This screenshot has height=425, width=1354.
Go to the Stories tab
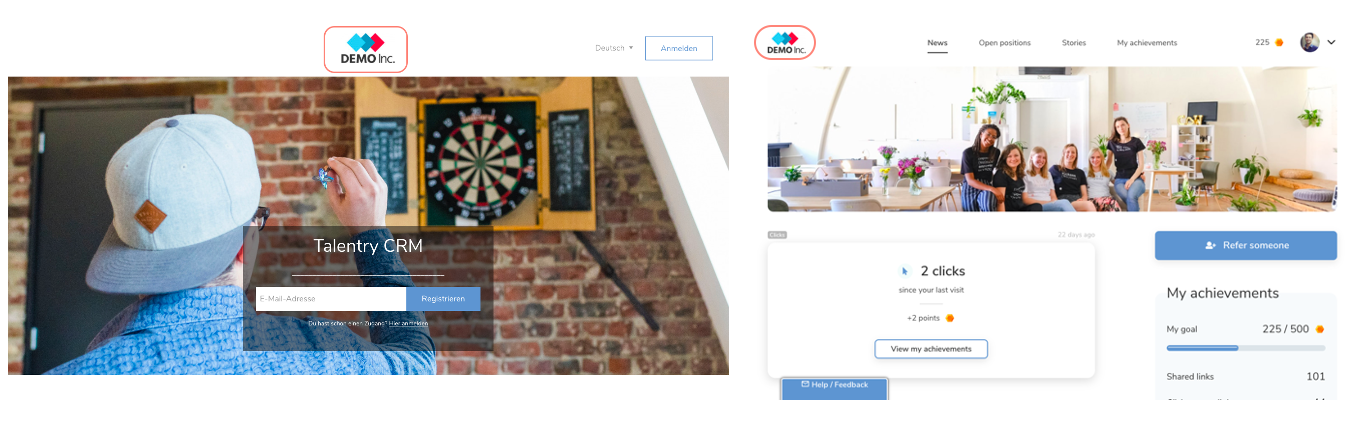coord(1074,43)
